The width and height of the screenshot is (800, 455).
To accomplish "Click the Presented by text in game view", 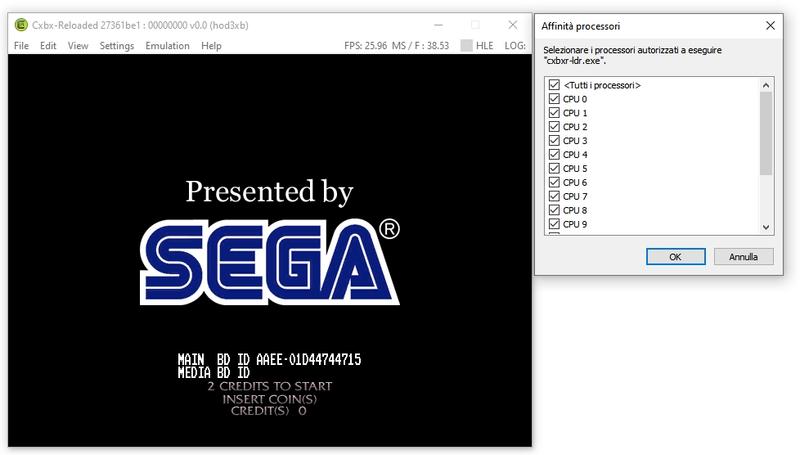I will click(x=269, y=192).
